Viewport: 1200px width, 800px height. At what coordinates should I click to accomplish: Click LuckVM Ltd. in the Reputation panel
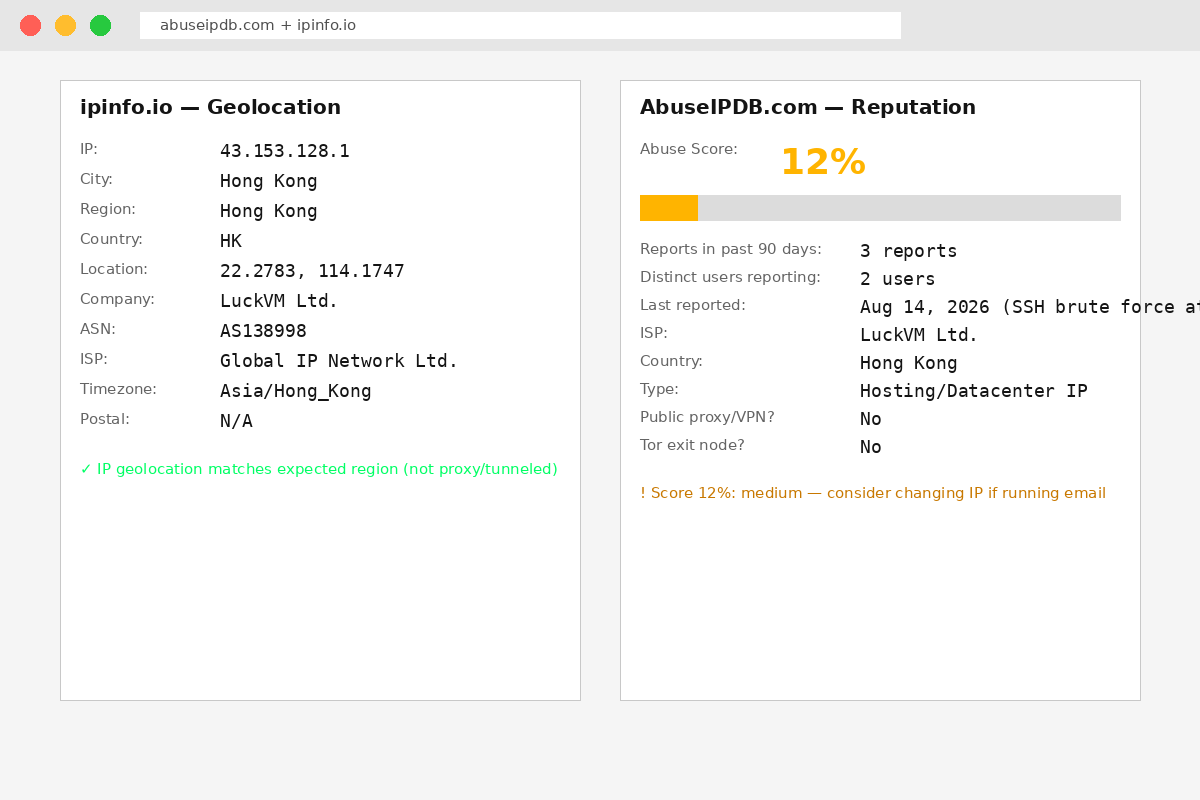point(919,335)
